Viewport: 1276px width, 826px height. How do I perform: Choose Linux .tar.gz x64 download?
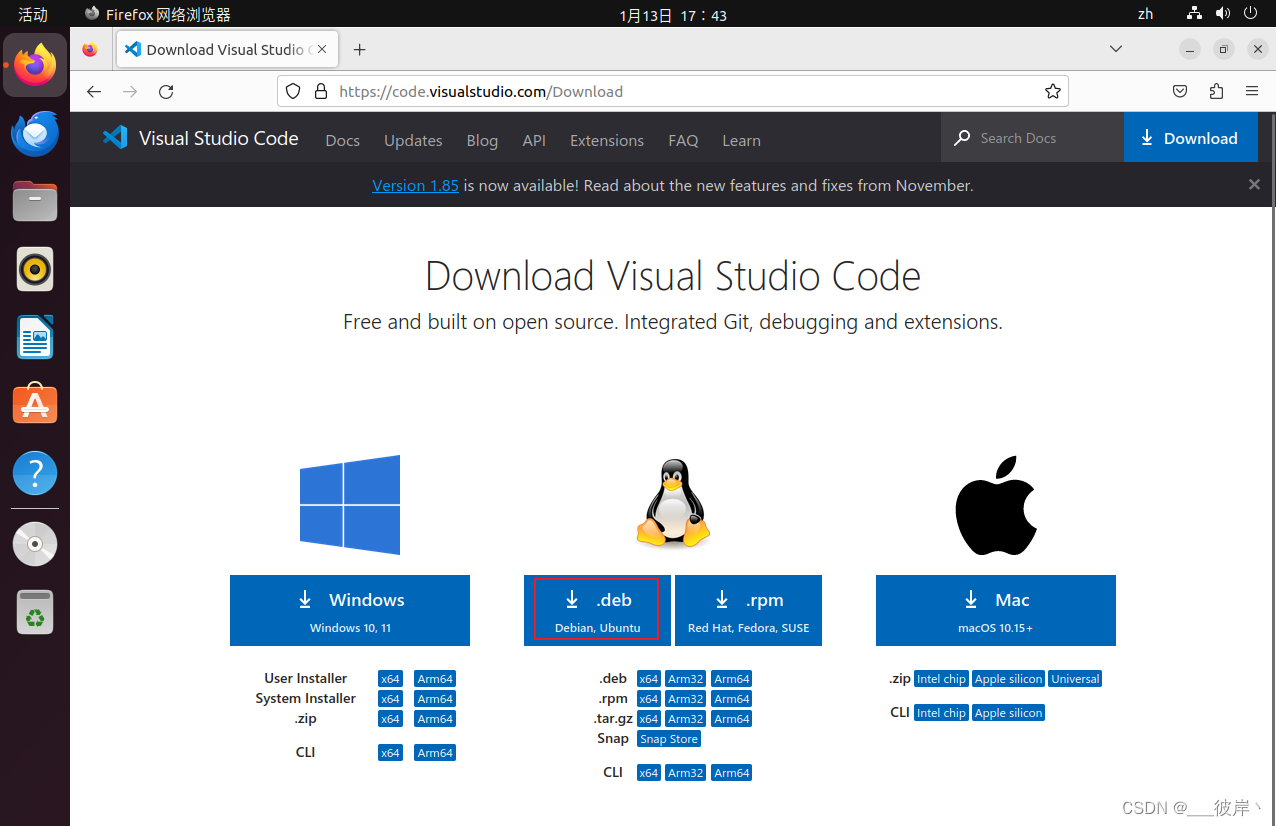point(649,719)
